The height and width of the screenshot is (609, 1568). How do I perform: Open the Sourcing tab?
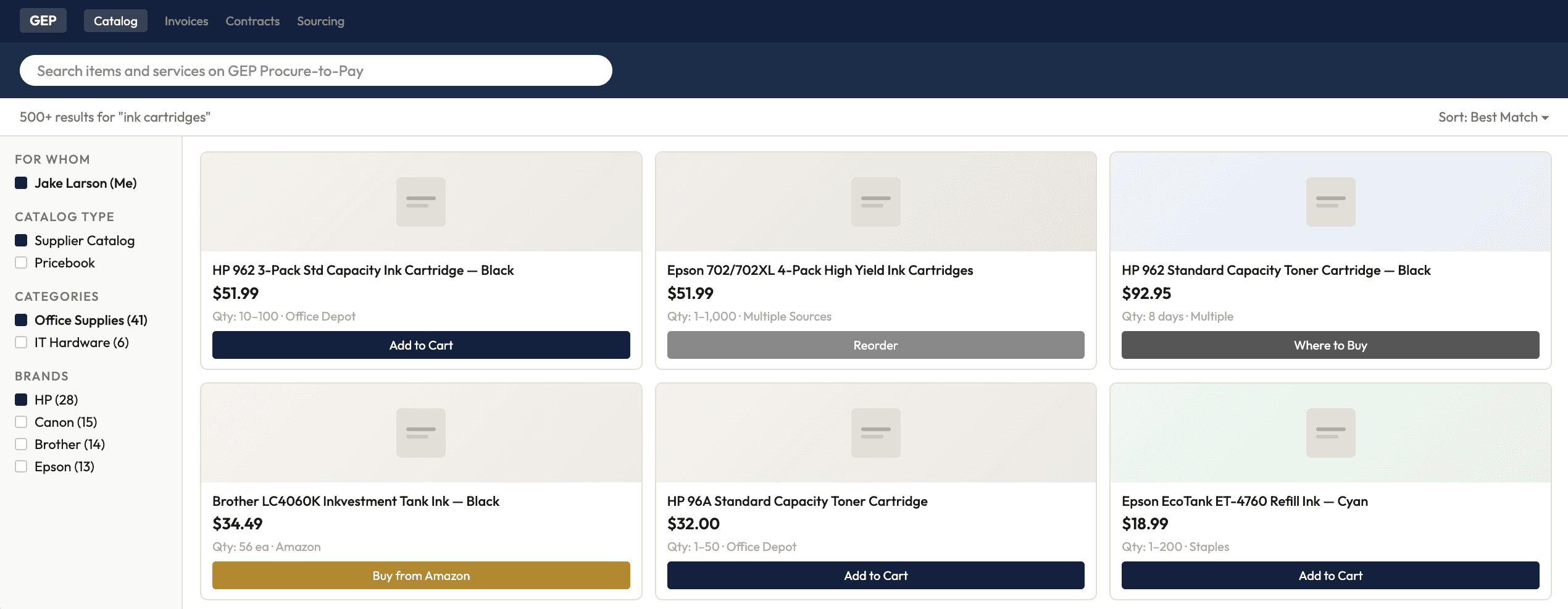pos(320,21)
